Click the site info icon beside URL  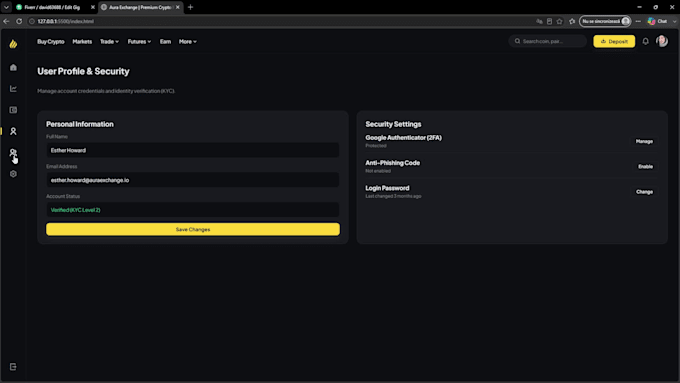click(x=32, y=21)
